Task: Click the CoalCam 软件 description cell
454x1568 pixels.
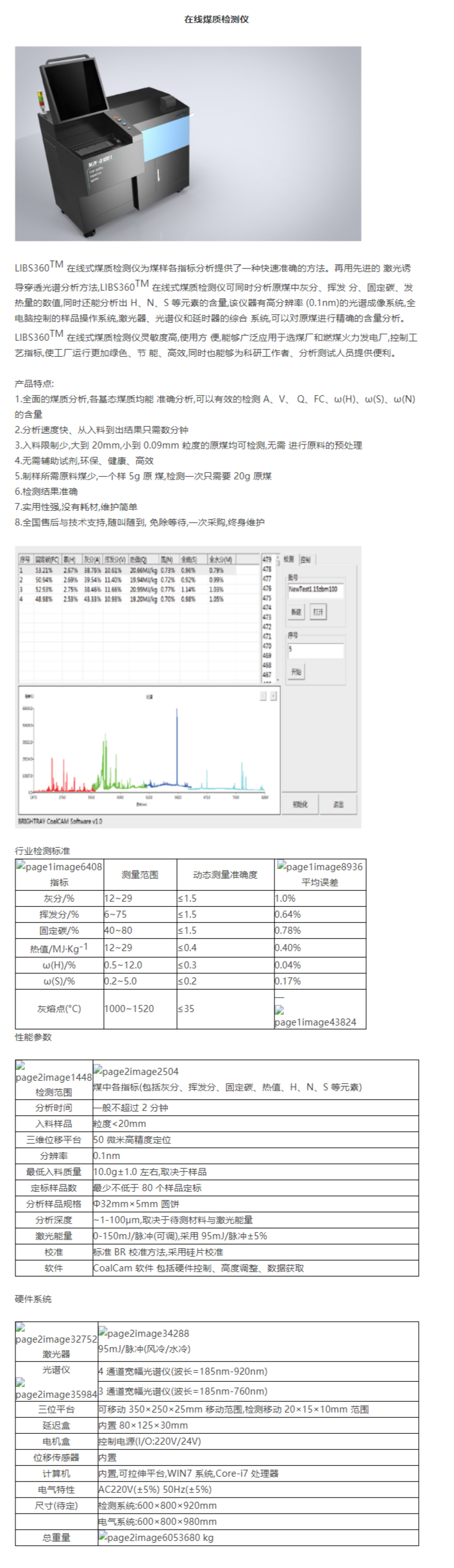Action: point(255,1268)
